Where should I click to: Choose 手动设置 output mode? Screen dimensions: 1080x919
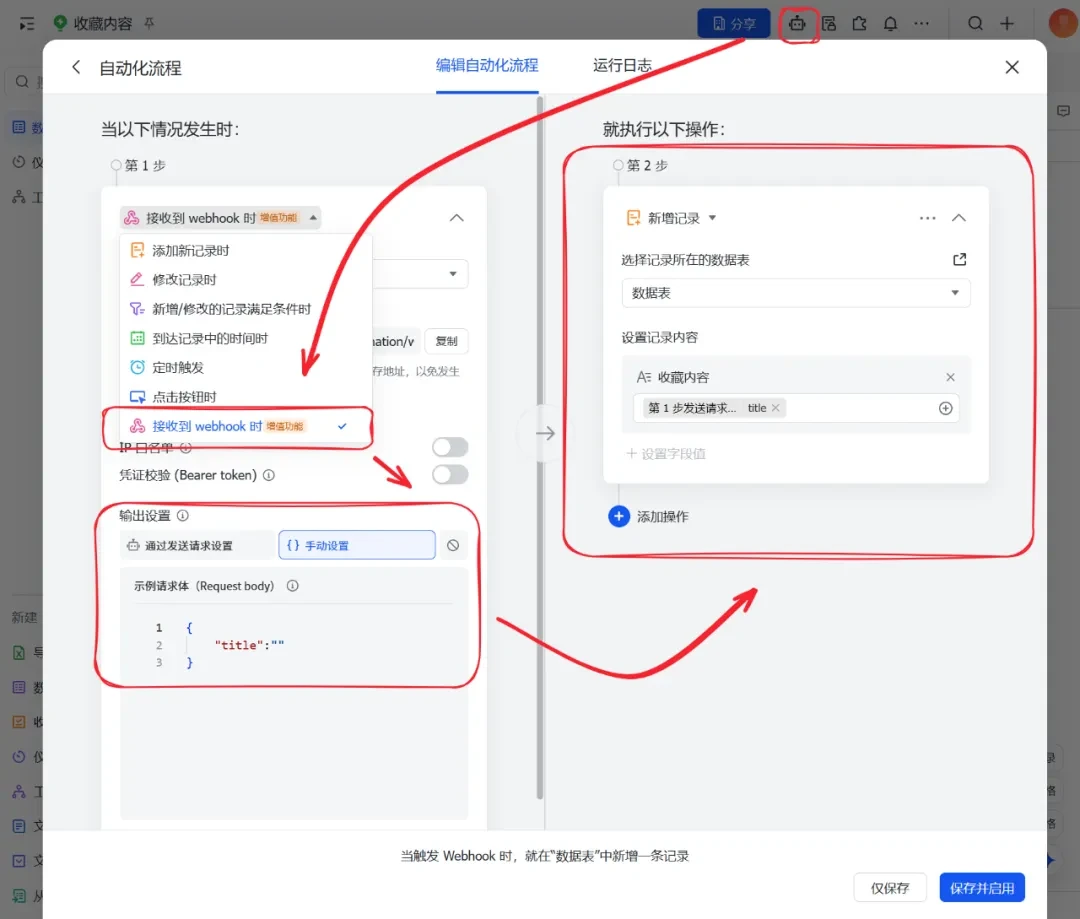[x=357, y=545]
